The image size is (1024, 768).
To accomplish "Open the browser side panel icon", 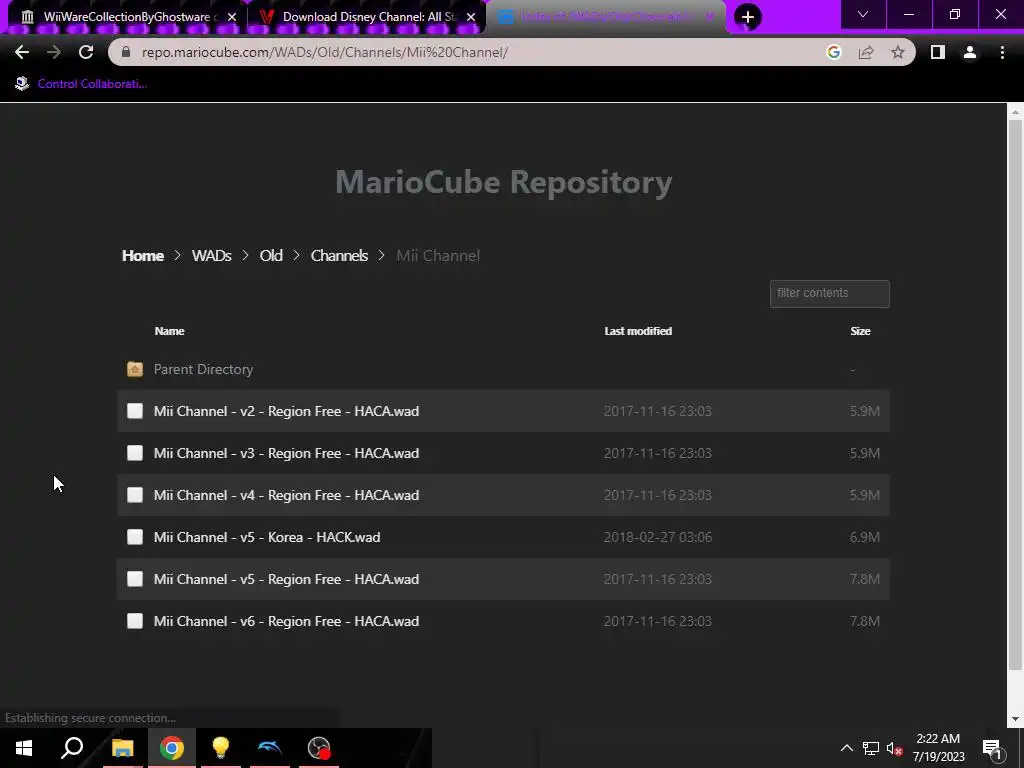I will [x=938, y=52].
